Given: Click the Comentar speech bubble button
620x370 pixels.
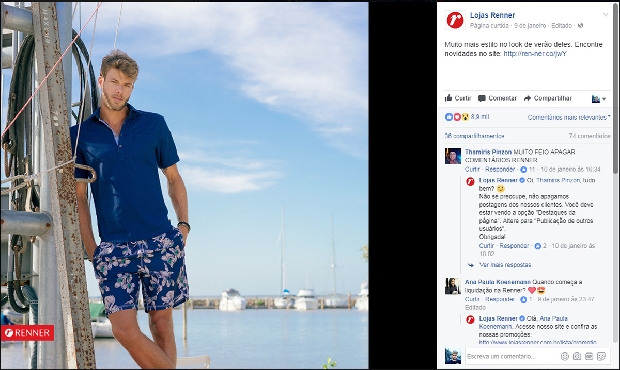Looking at the screenshot, I should 497,98.
